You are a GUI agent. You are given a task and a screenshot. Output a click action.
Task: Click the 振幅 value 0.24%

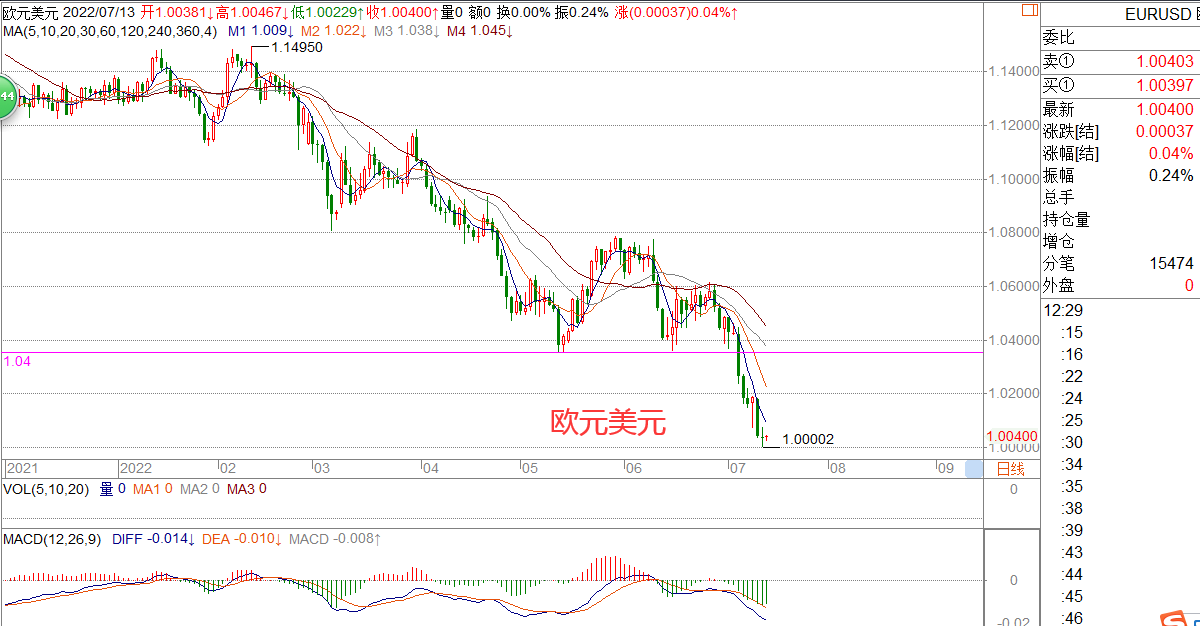[1171, 176]
